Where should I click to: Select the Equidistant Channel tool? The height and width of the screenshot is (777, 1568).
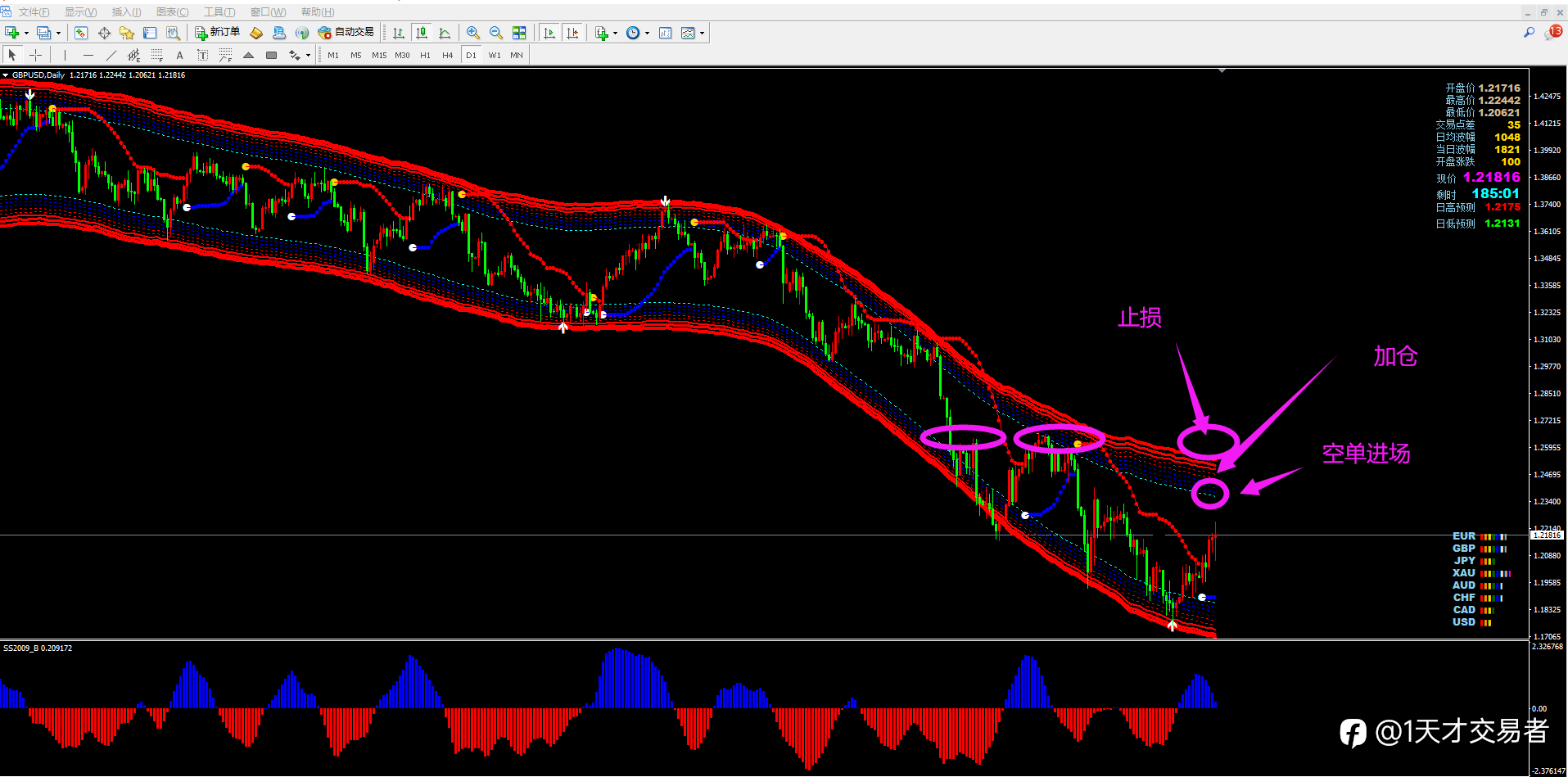click(134, 55)
